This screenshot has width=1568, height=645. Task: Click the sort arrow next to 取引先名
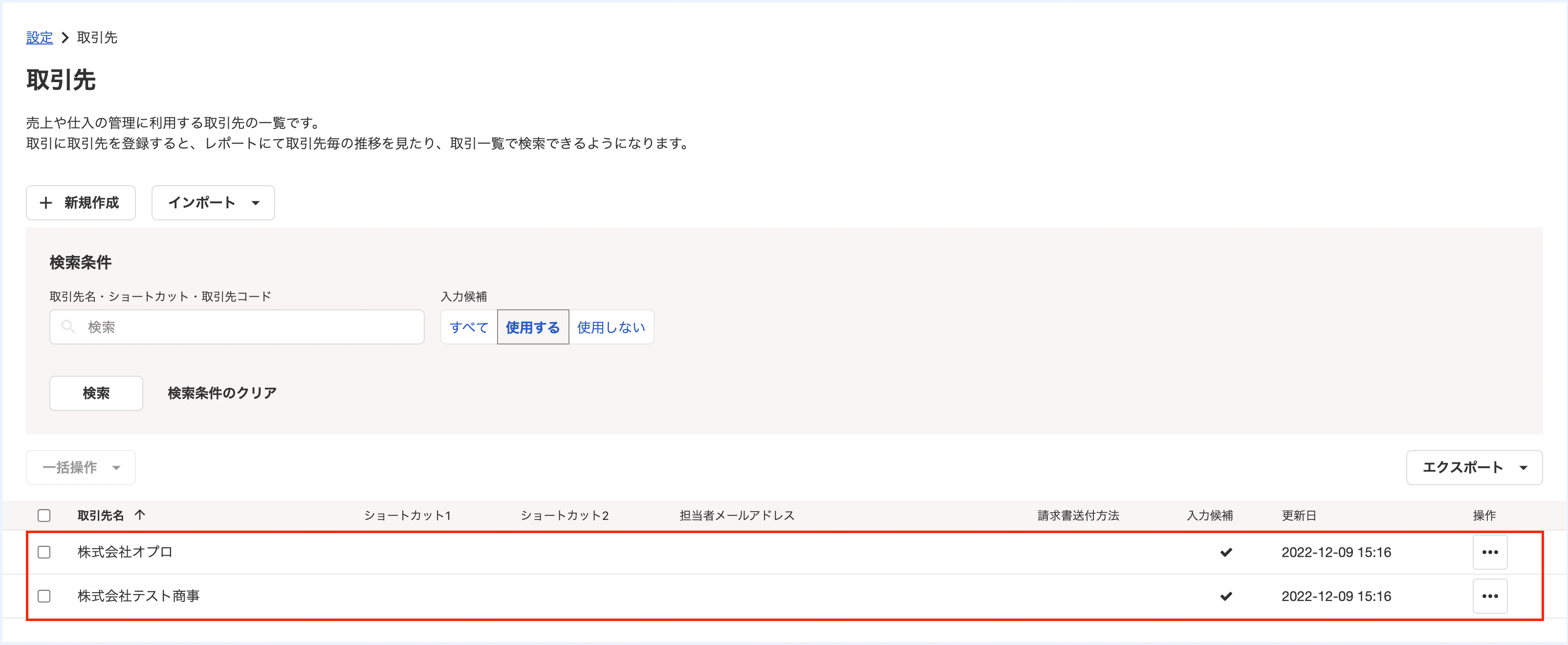[140, 515]
